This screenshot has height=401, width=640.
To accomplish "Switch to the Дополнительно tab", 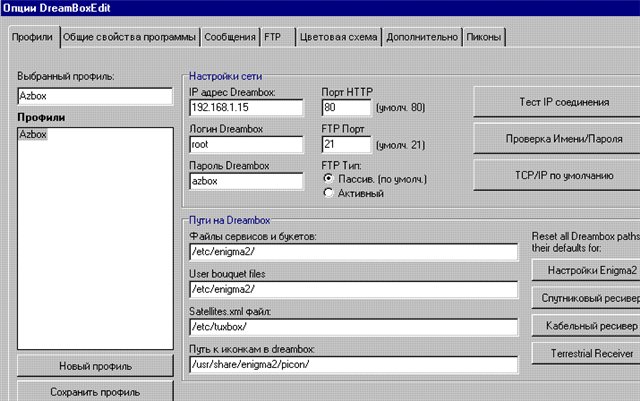I will tap(422, 37).
